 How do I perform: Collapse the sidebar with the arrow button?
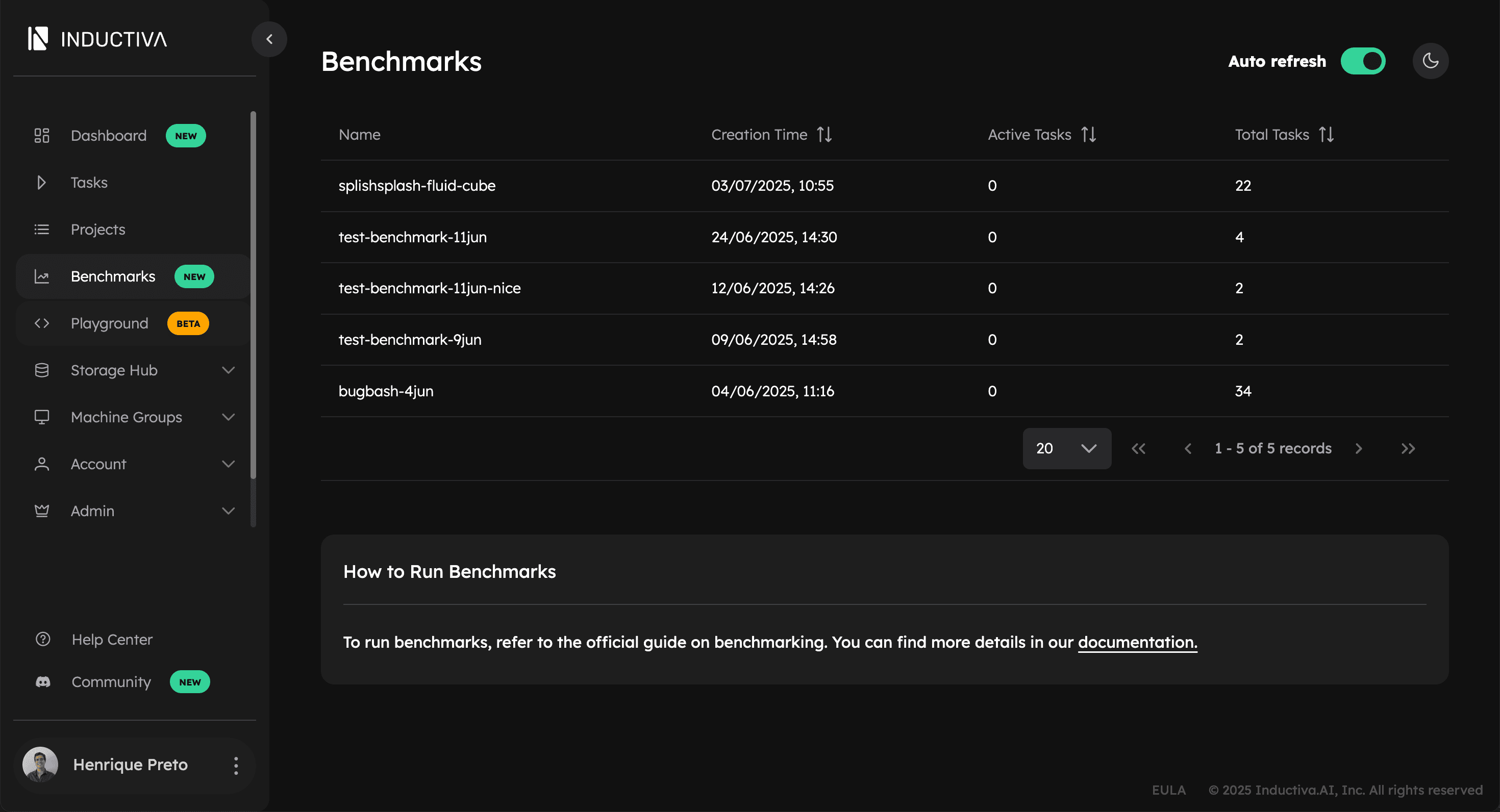click(x=269, y=39)
